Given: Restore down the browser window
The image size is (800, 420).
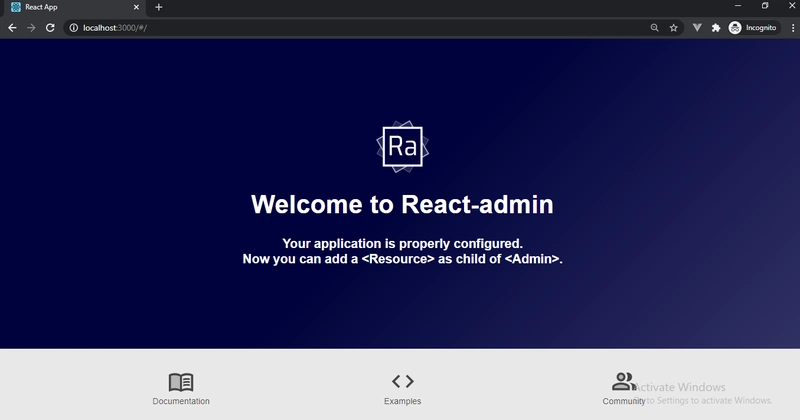Looking at the screenshot, I should click(765, 6).
